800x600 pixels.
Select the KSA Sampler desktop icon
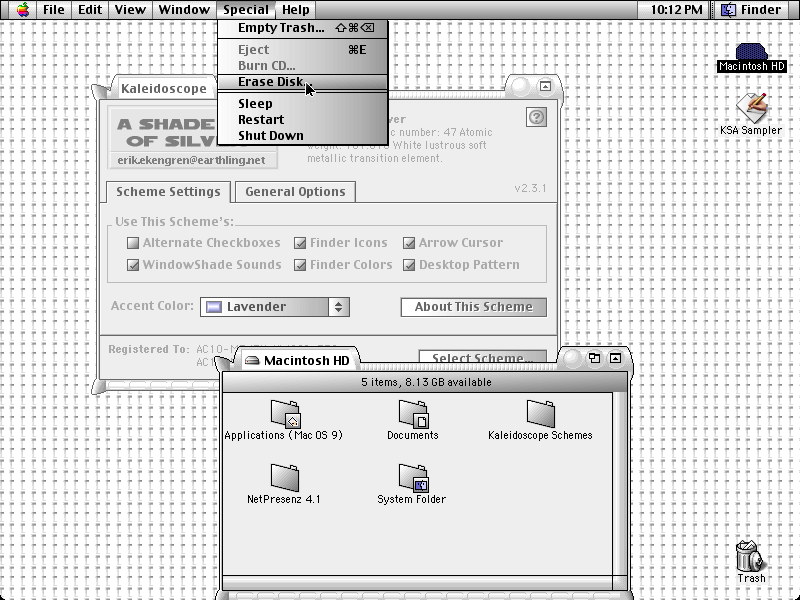(751, 114)
